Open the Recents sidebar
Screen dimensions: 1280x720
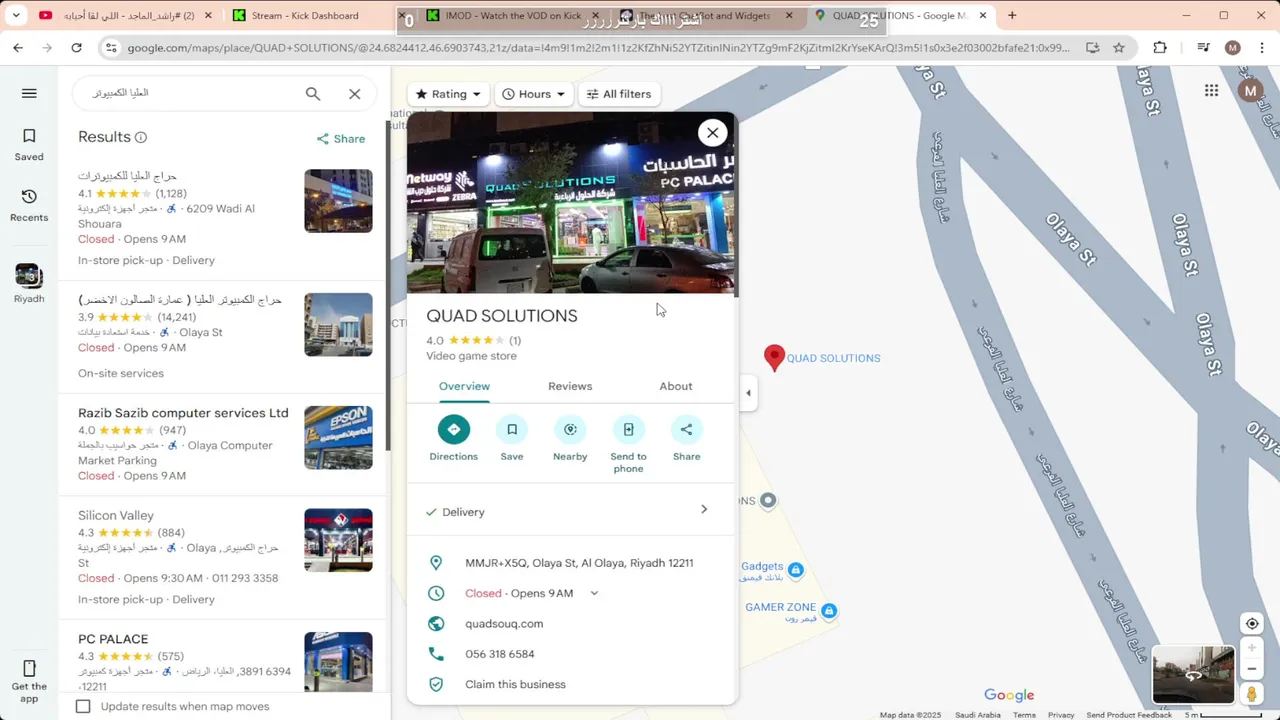[29, 205]
